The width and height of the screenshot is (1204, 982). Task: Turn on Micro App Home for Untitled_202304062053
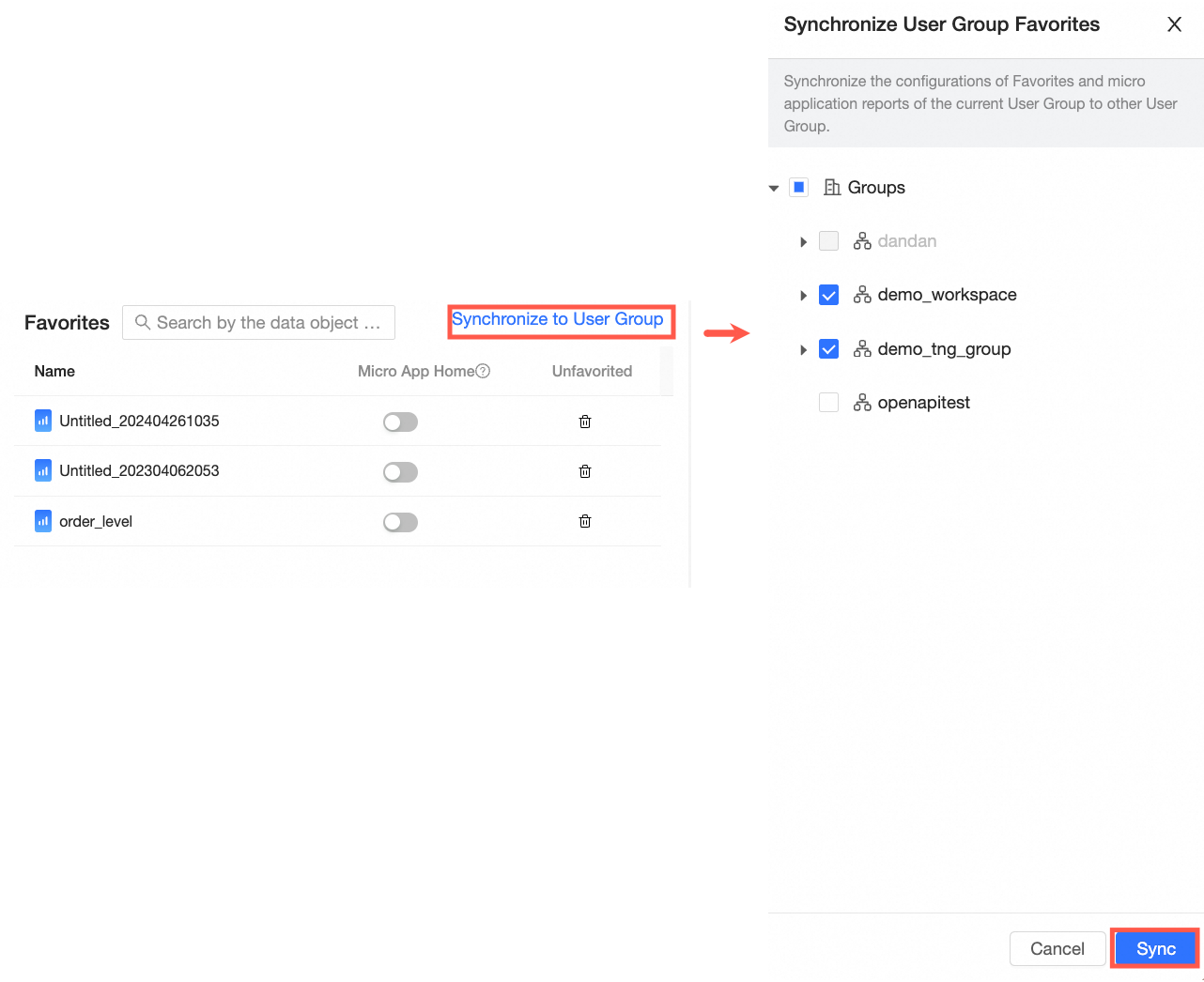[x=400, y=472]
